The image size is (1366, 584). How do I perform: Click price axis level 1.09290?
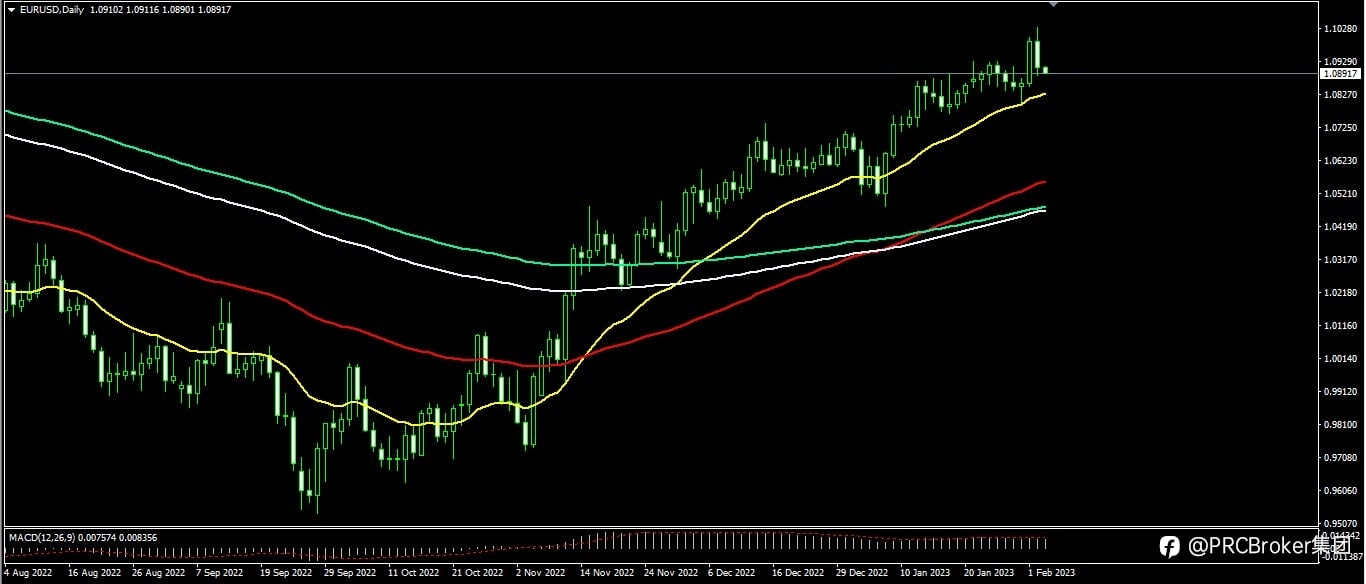[1339, 61]
